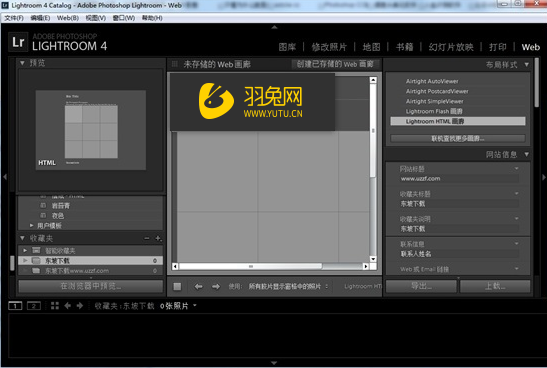Select the Web module tab
The height and width of the screenshot is (368, 547).
[531, 47]
